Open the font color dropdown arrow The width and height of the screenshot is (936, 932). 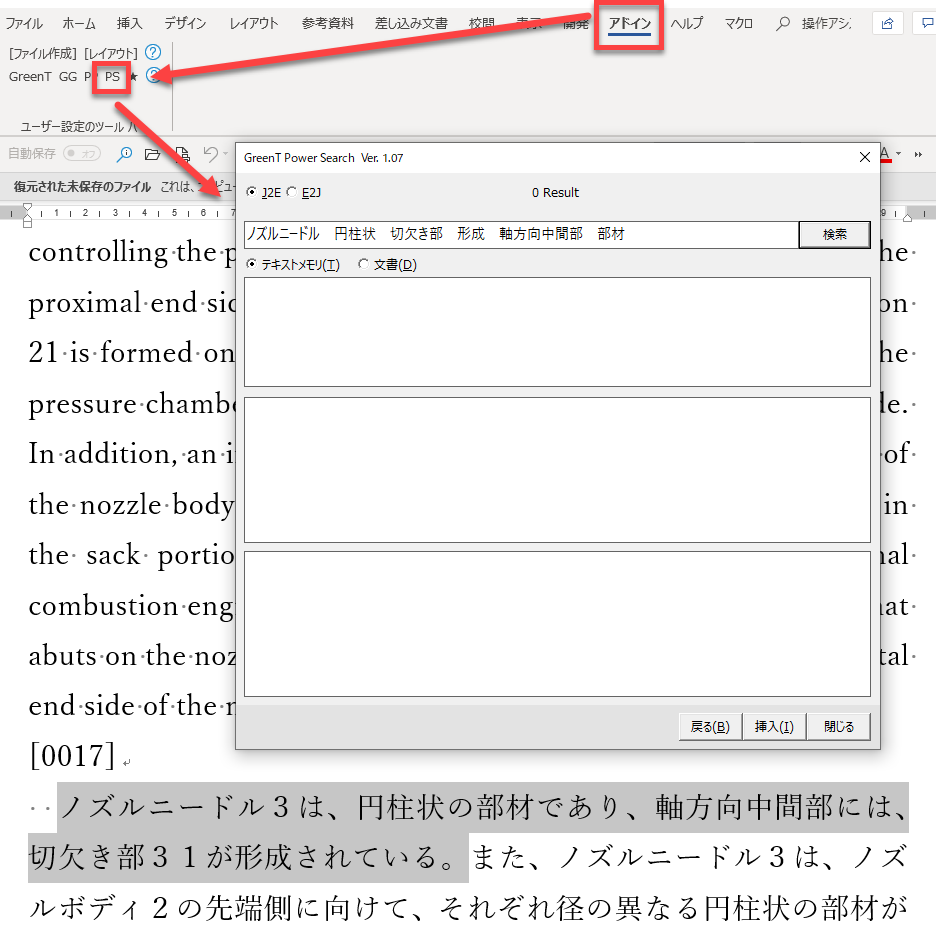899,154
